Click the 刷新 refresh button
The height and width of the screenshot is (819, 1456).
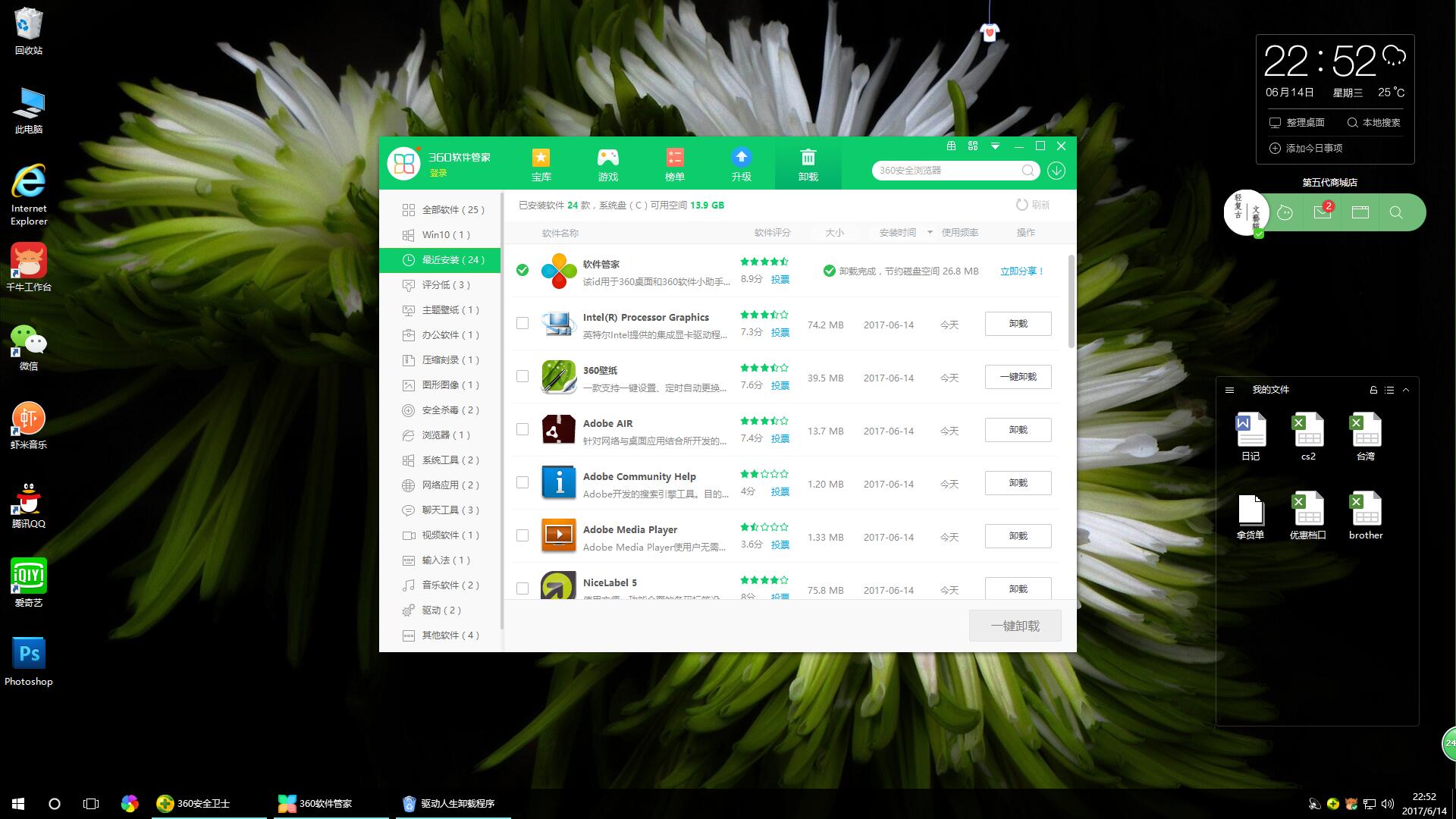pyautogui.click(x=1033, y=205)
